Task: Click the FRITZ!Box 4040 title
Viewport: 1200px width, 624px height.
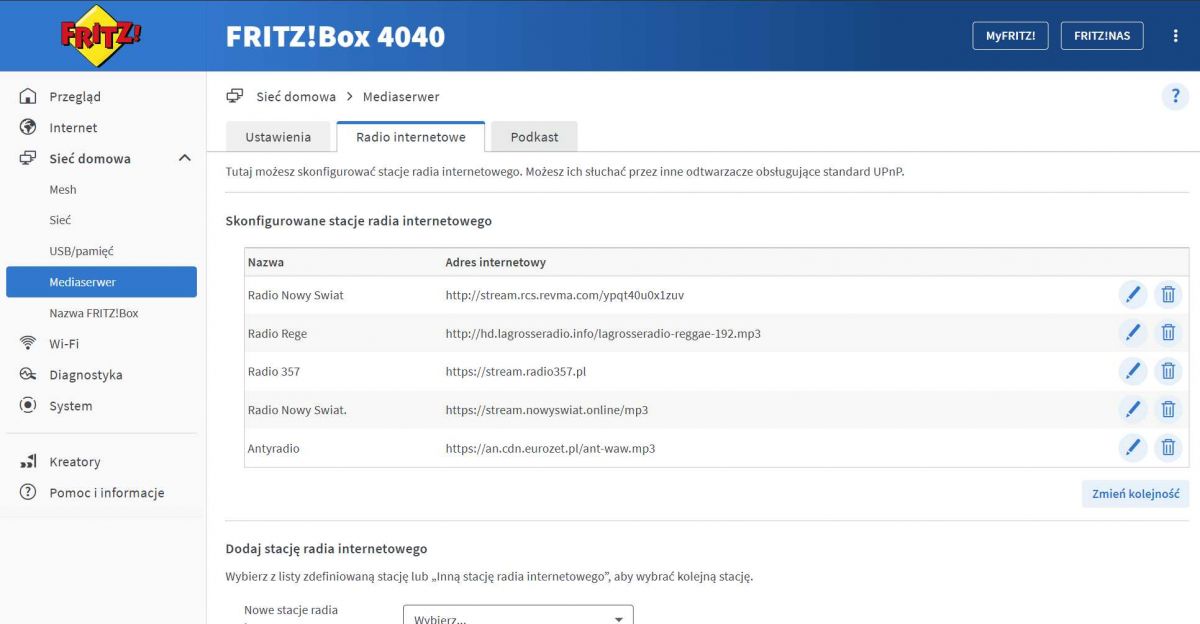Action: tap(335, 36)
